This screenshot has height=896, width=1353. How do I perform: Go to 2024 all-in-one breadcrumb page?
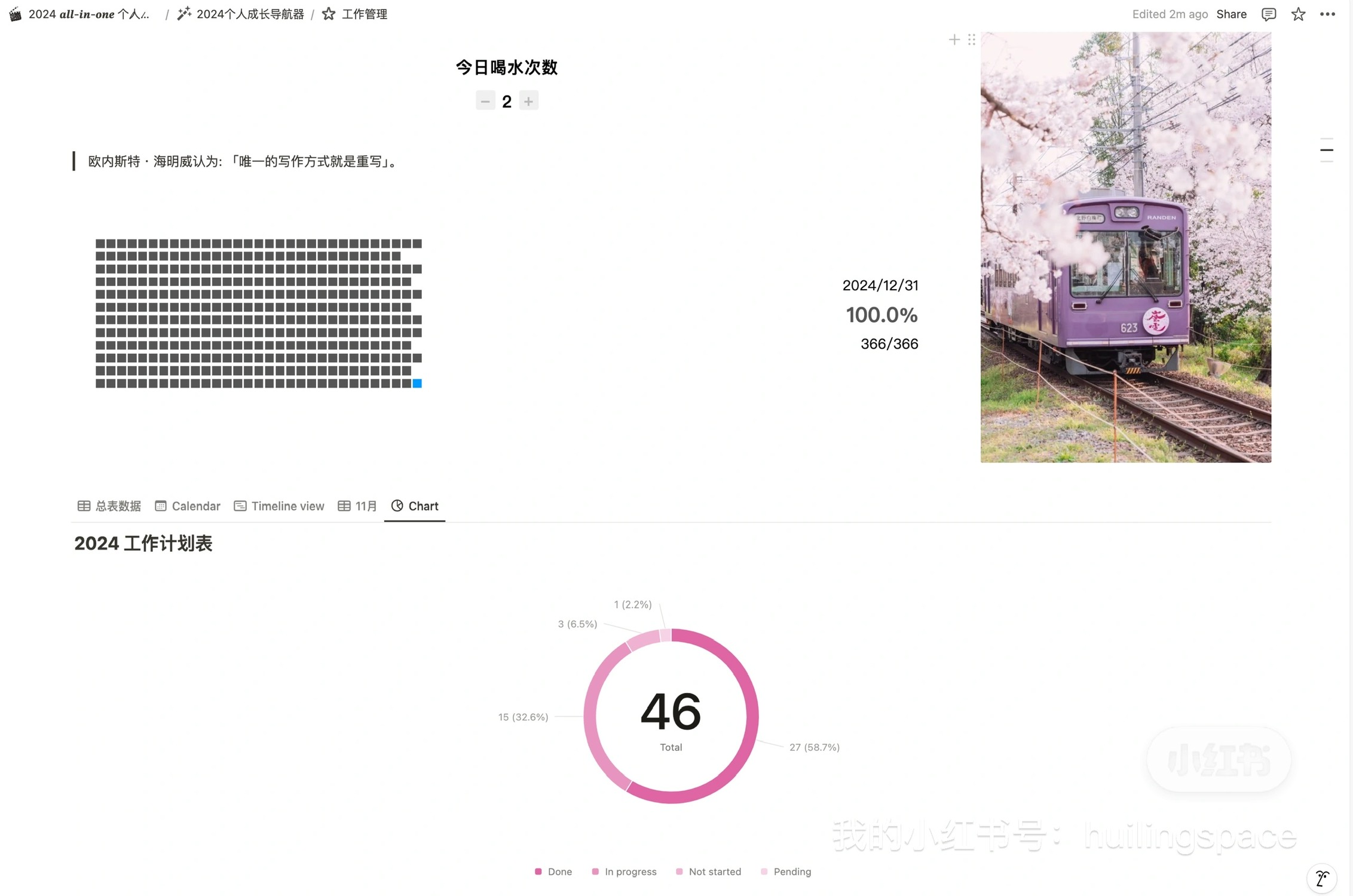click(x=89, y=14)
